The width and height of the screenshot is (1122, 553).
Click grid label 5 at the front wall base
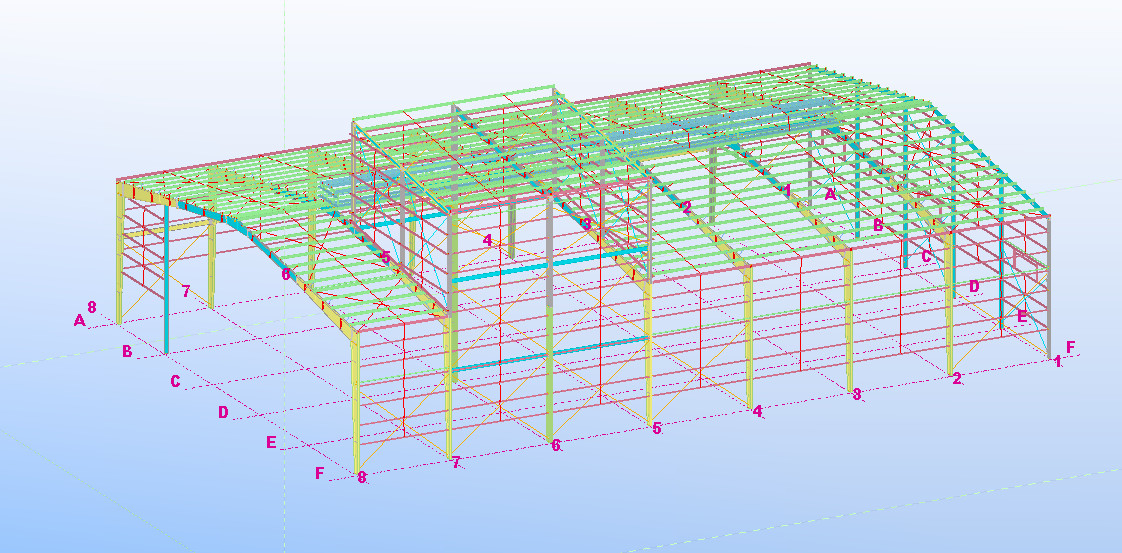click(657, 428)
